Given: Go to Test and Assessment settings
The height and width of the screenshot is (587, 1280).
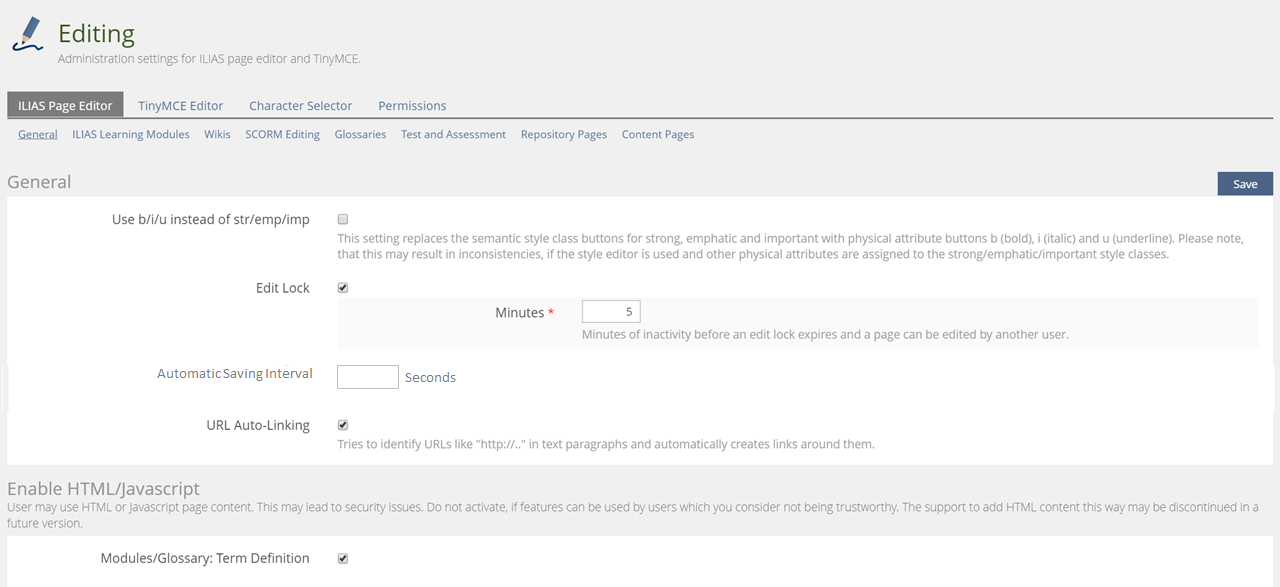Looking at the screenshot, I should point(453,134).
